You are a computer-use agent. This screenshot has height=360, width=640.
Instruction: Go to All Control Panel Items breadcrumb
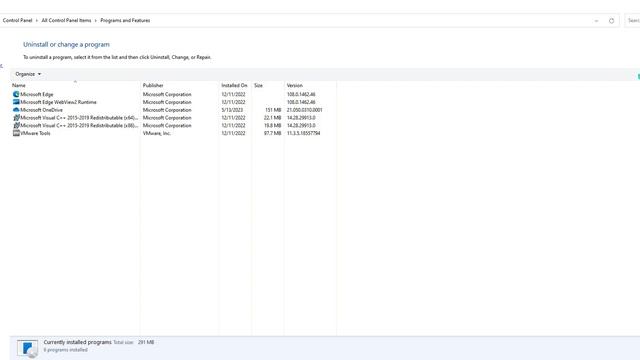click(66, 20)
